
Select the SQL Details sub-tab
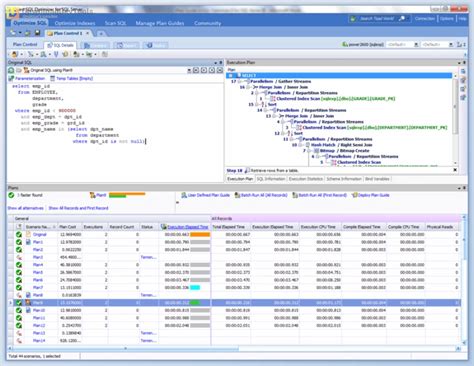pos(60,45)
